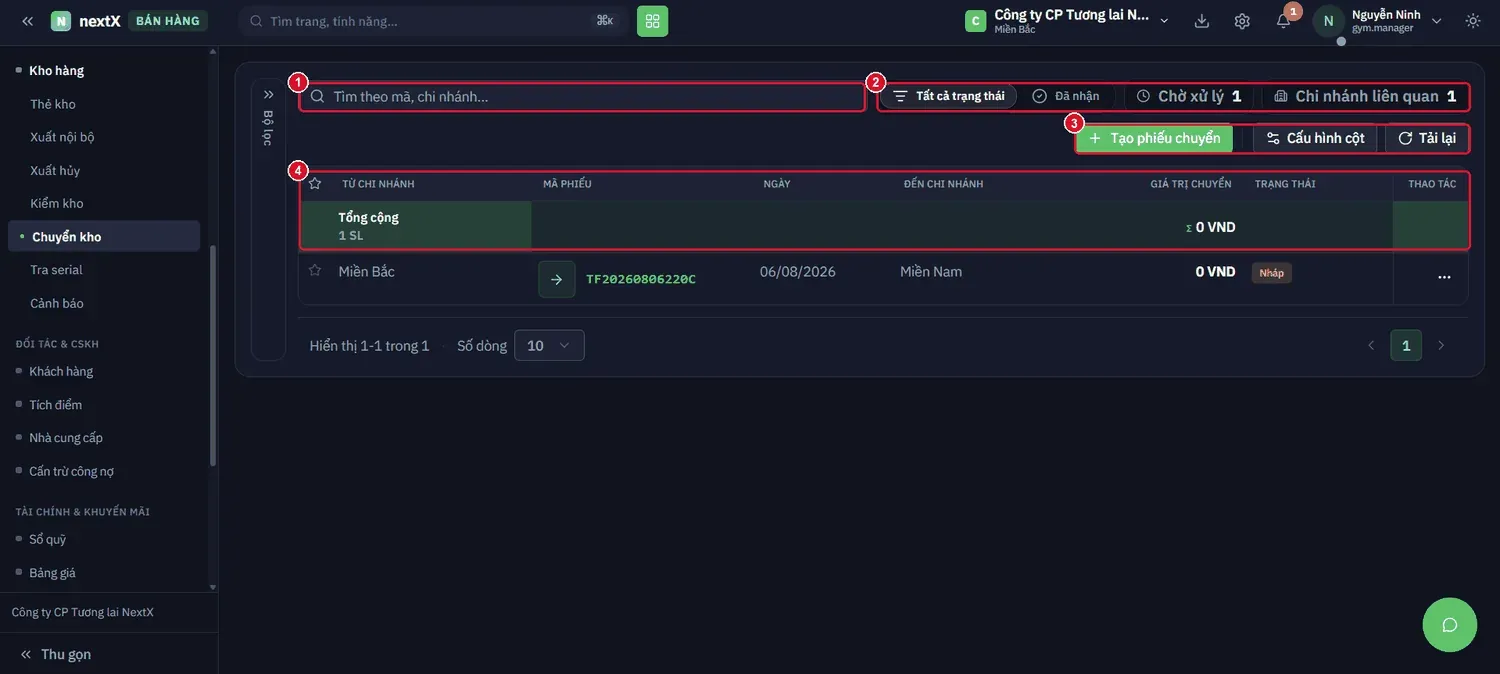The height and width of the screenshot is (674, 1500).
Task: Open the three-dot actions for Miền Bắc row
Action: [x=1444, y=277]
